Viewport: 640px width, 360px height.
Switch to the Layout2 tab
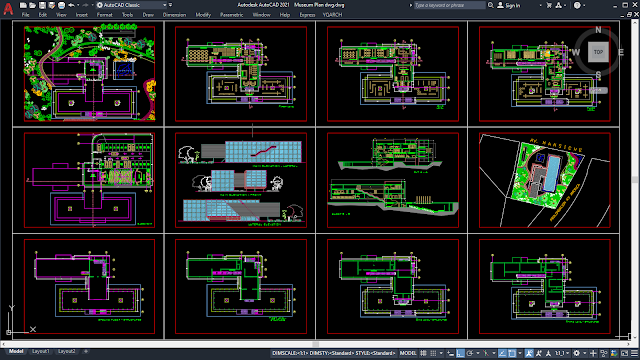pos(67,351)
